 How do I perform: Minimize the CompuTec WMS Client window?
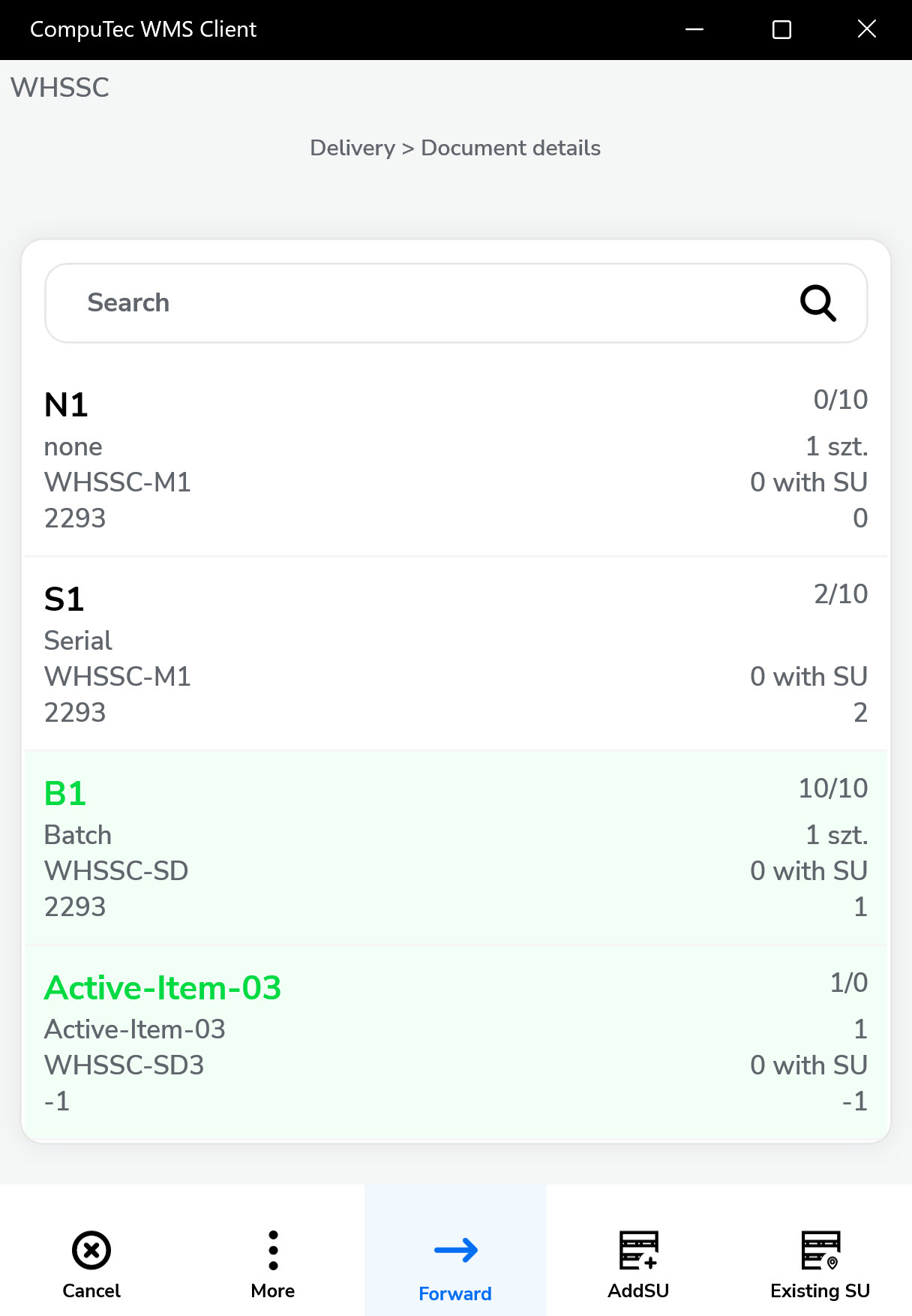point(694,29)
